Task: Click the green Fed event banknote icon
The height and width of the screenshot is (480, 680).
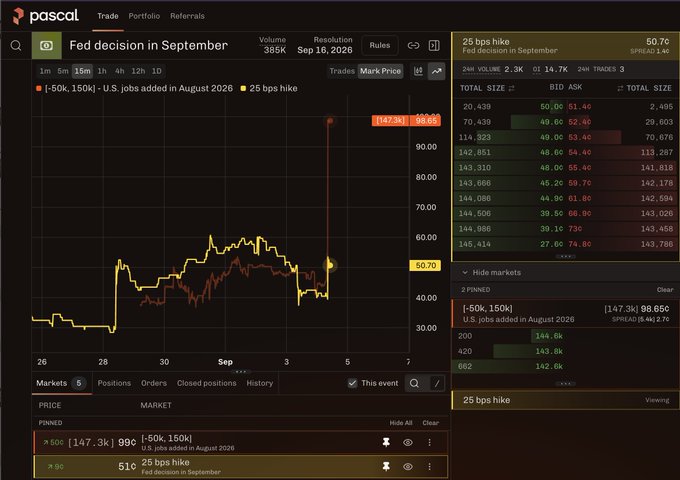Action: (x=47, y=45)
